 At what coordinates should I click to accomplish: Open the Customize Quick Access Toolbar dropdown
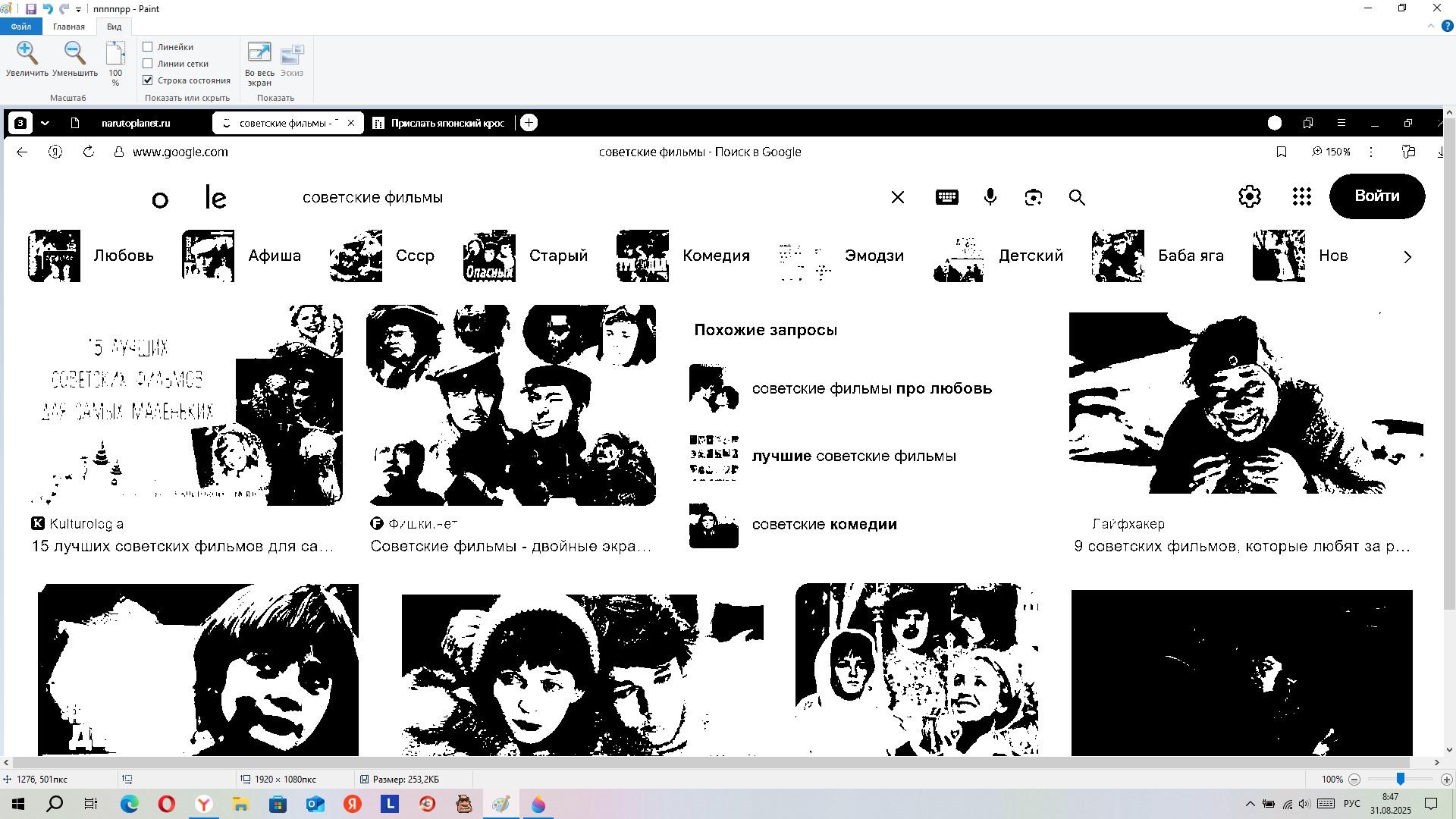78,10
